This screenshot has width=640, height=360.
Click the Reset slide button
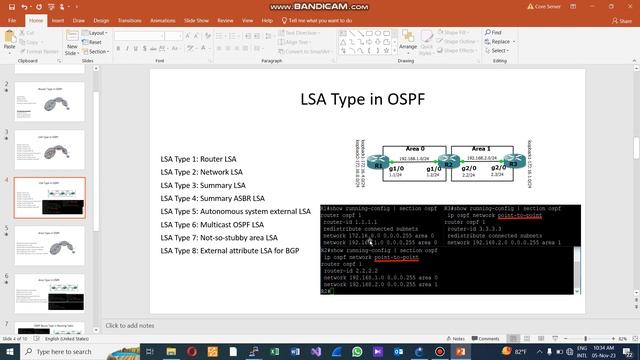92,42
